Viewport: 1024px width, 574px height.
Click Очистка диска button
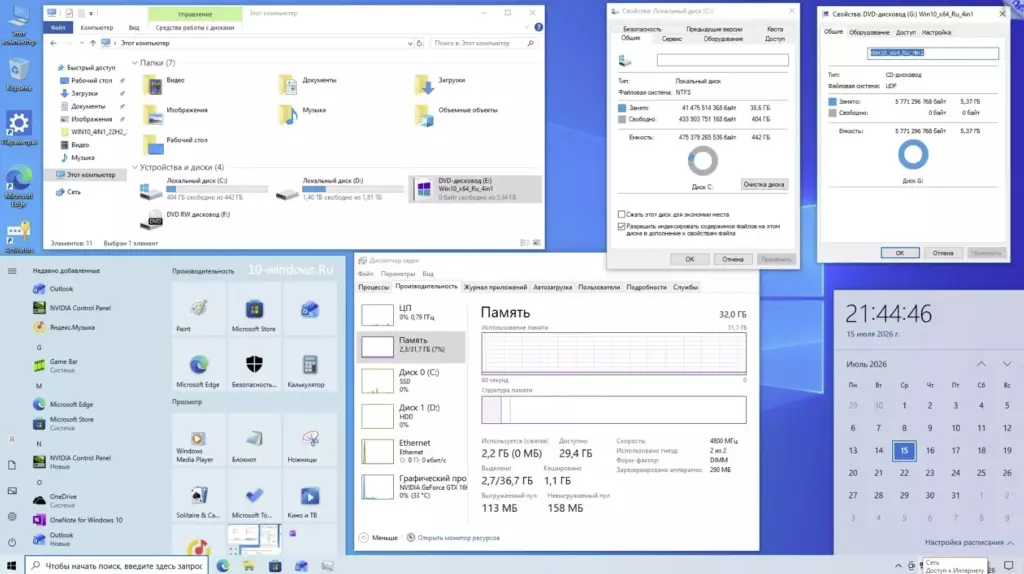[763, 184]
